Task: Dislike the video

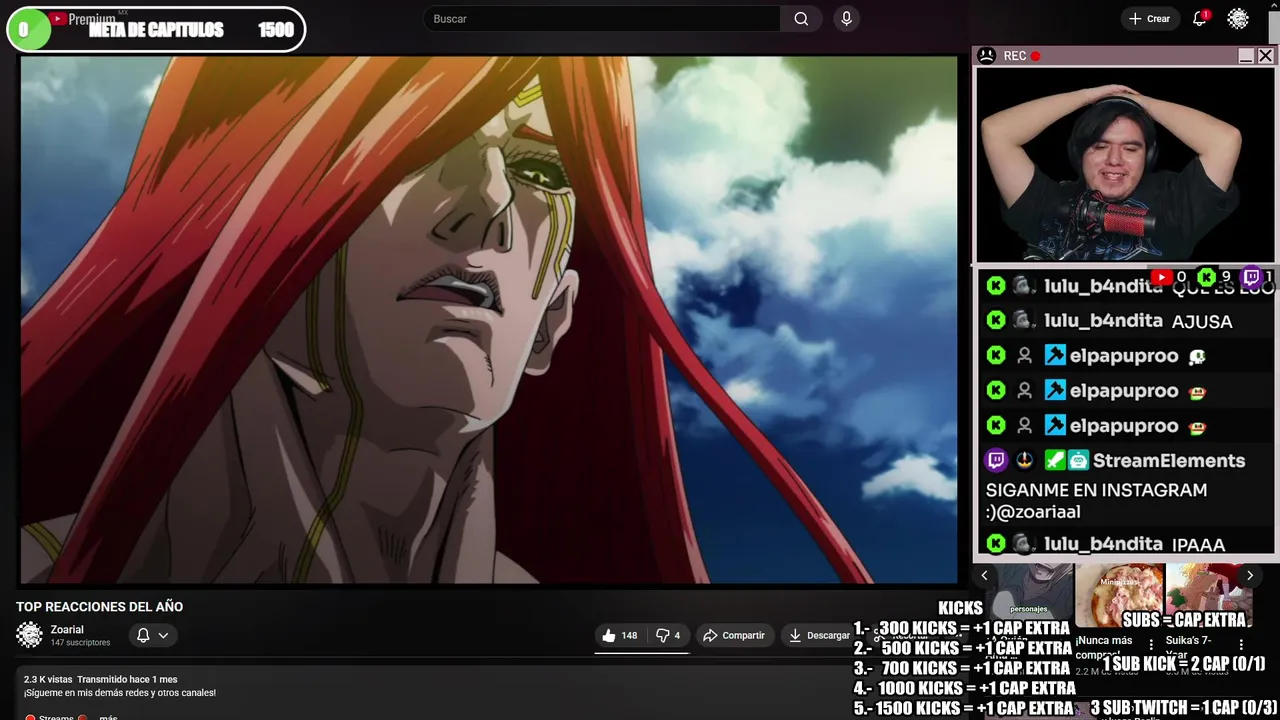Action: coord(667,635)
